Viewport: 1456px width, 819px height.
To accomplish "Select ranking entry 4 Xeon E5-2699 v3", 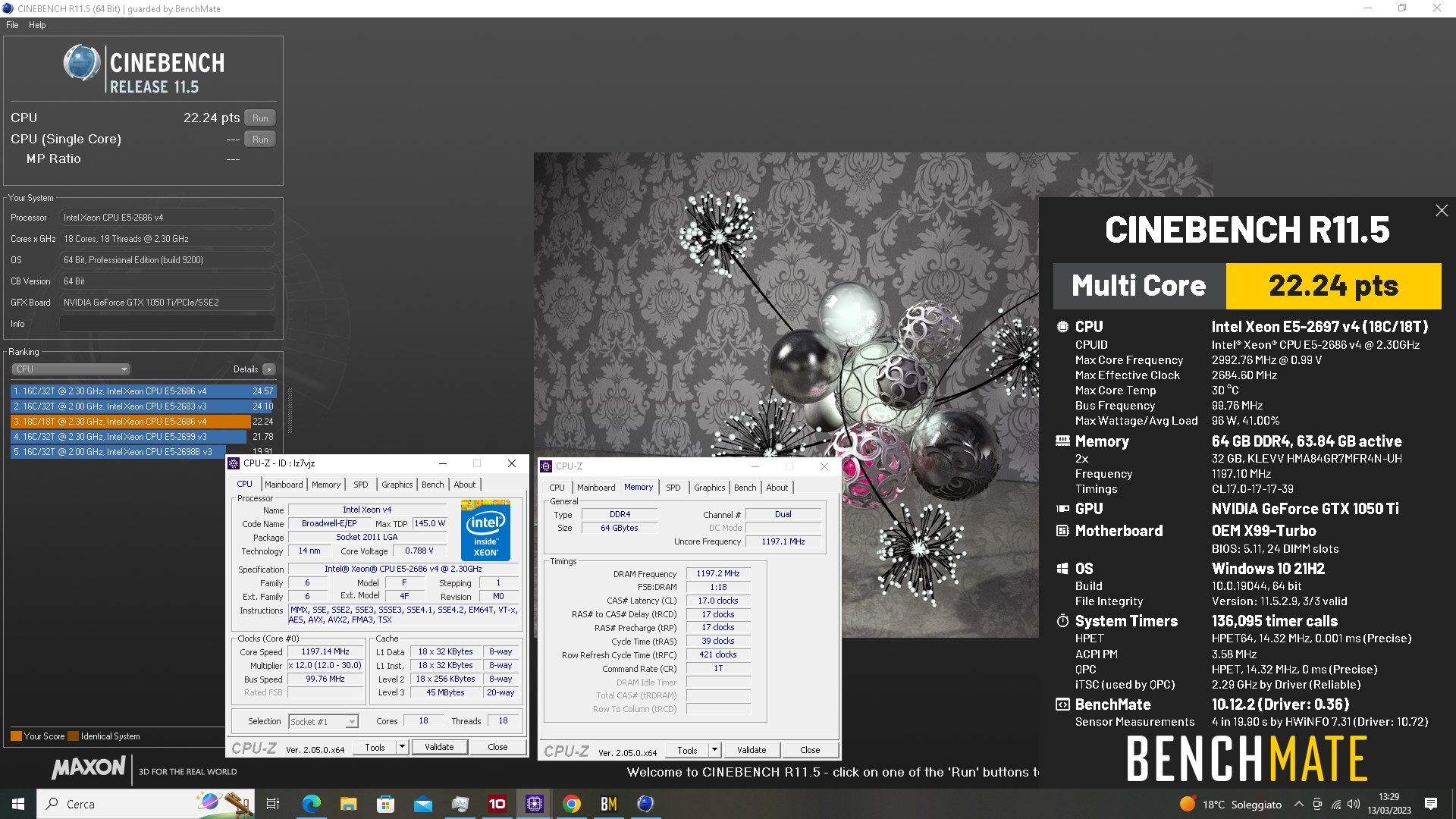I will (143, 437).
